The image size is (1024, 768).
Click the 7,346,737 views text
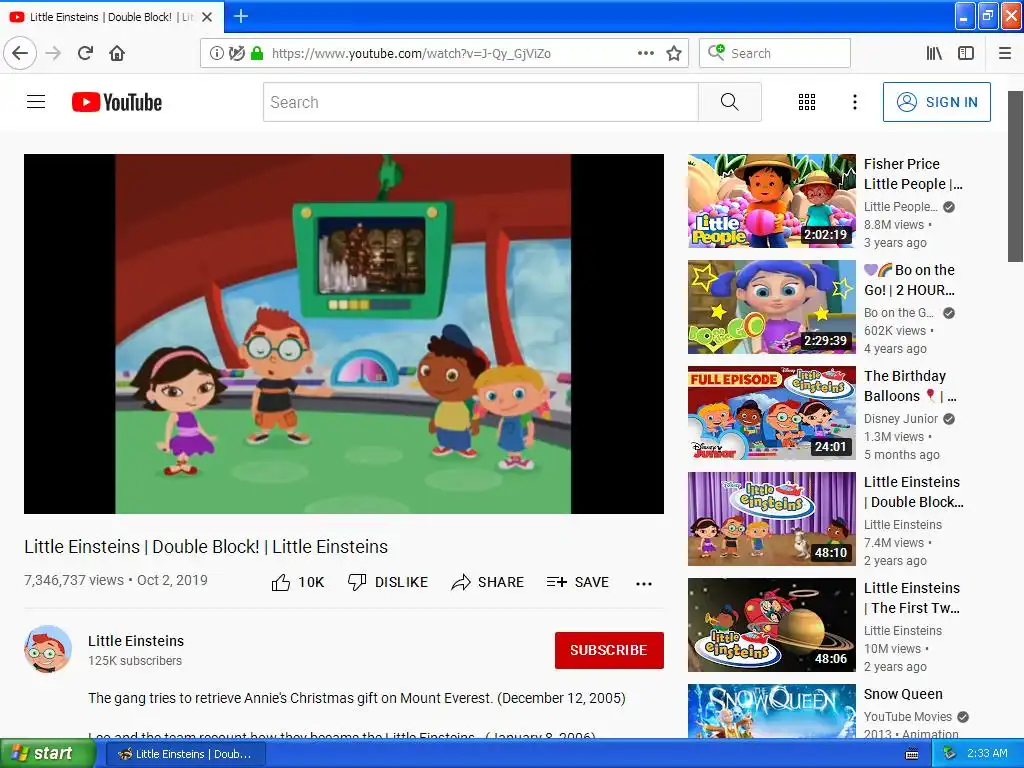[74, 580]
